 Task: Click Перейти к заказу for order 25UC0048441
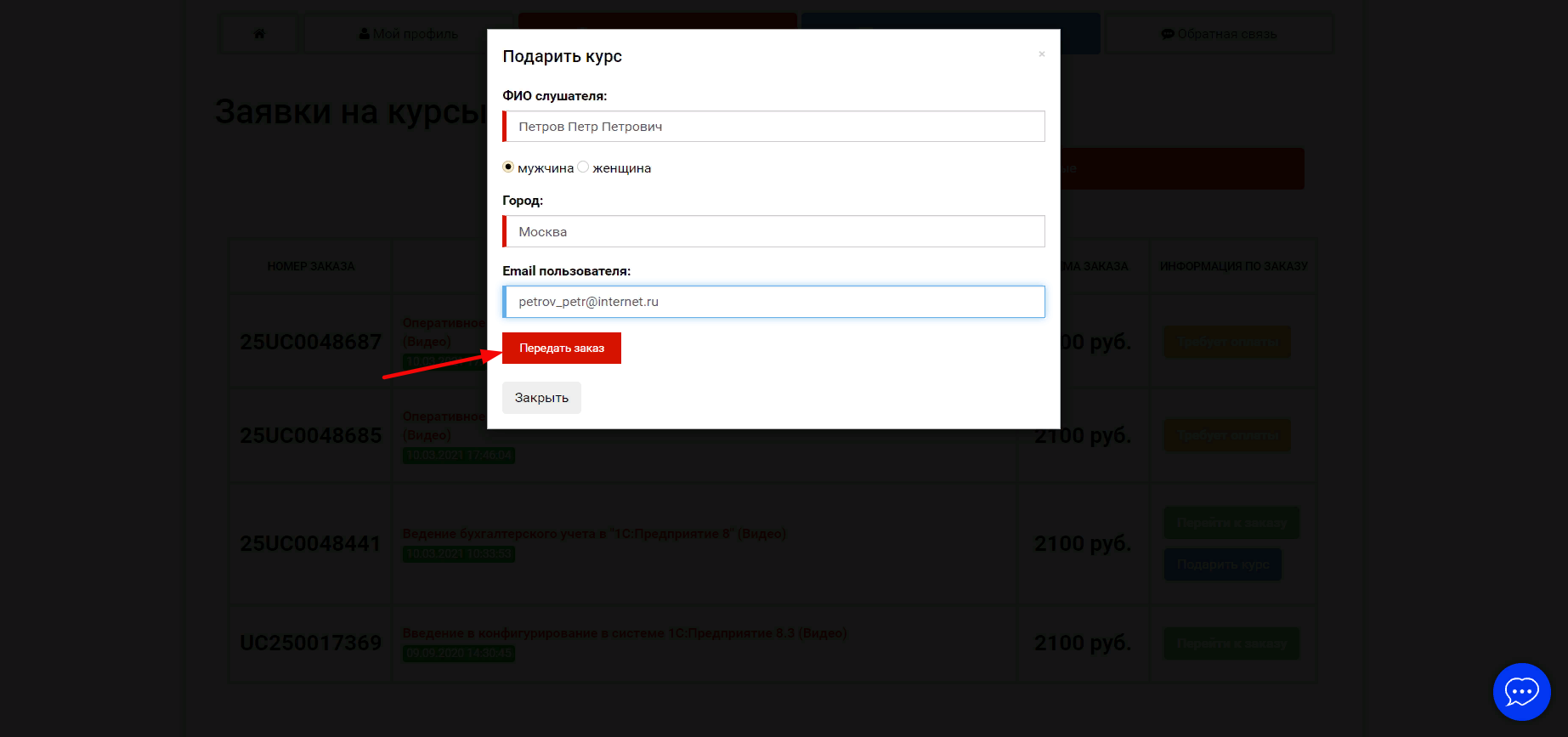(x=1231, y=522)
